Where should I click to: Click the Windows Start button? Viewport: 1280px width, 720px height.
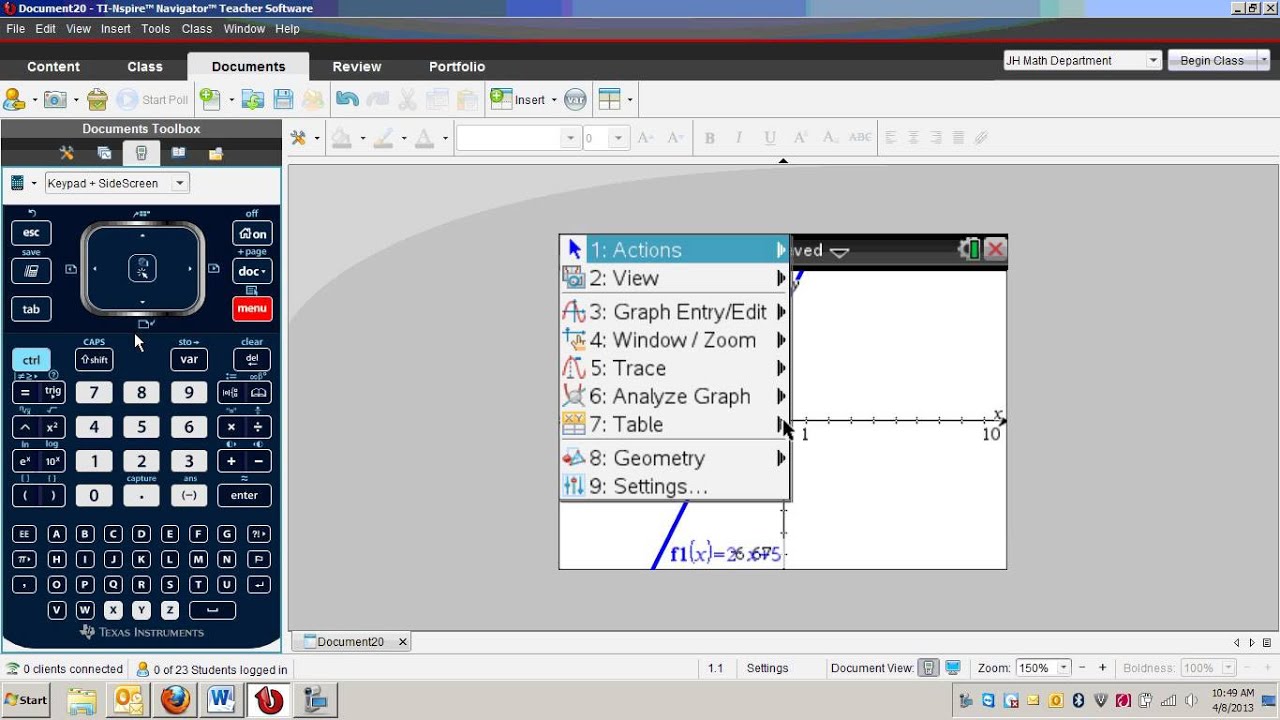tap(26, 700)
